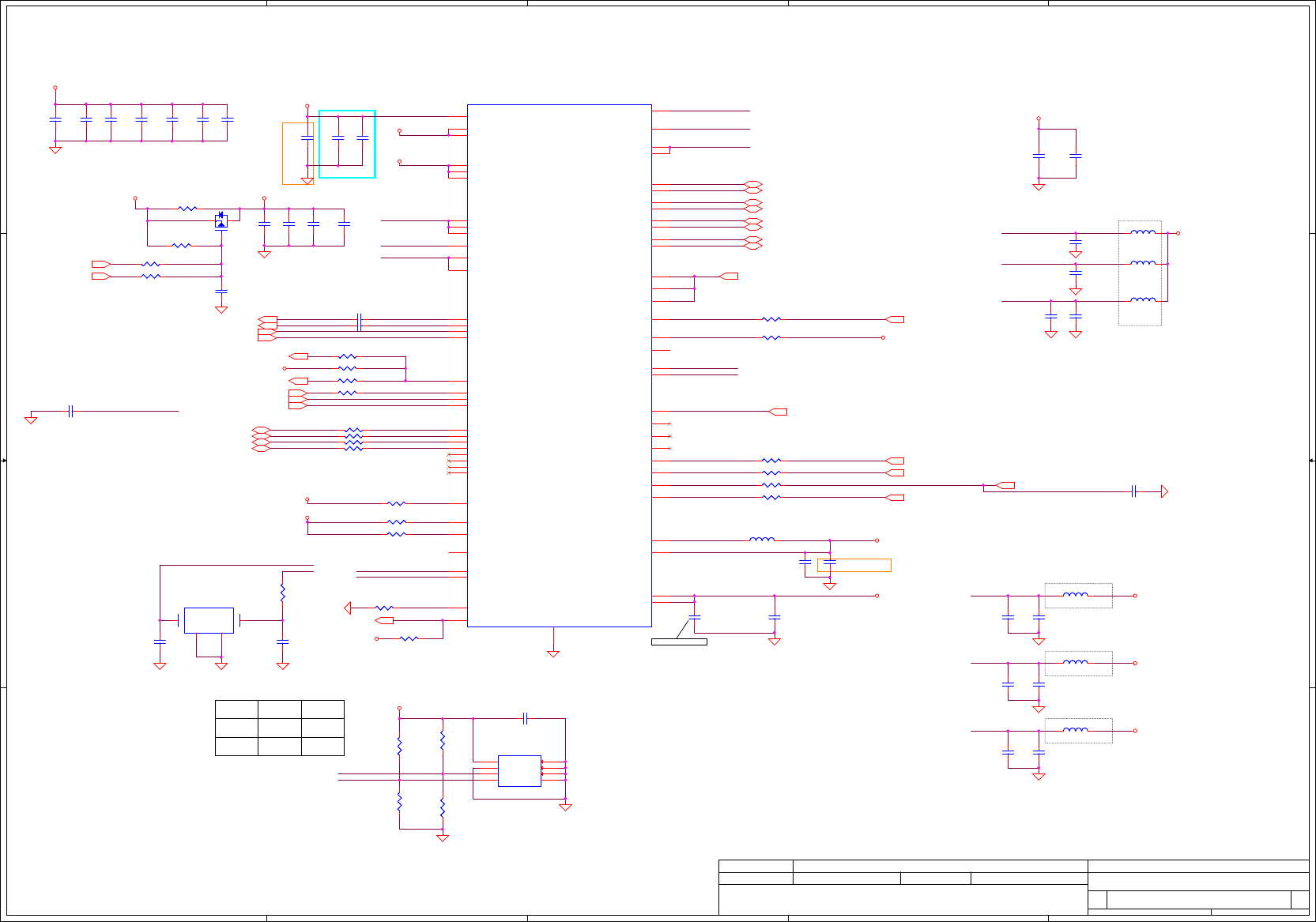Click the output triangle port at far right
Screen dimensions: 1316x922
[1164, 491]
